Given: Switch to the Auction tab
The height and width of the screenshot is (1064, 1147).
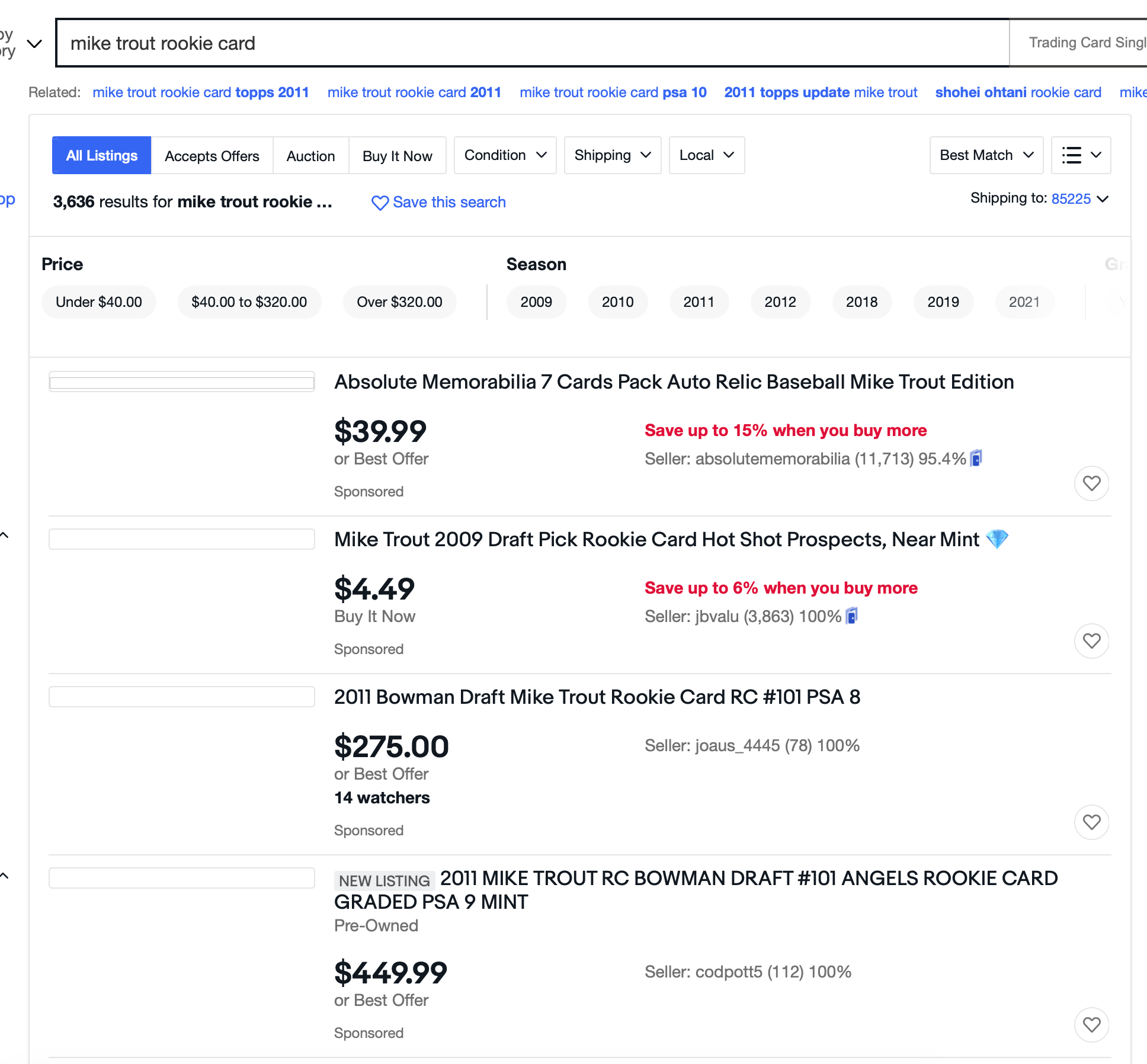Looking at the screenshot, I should [310, 156].
